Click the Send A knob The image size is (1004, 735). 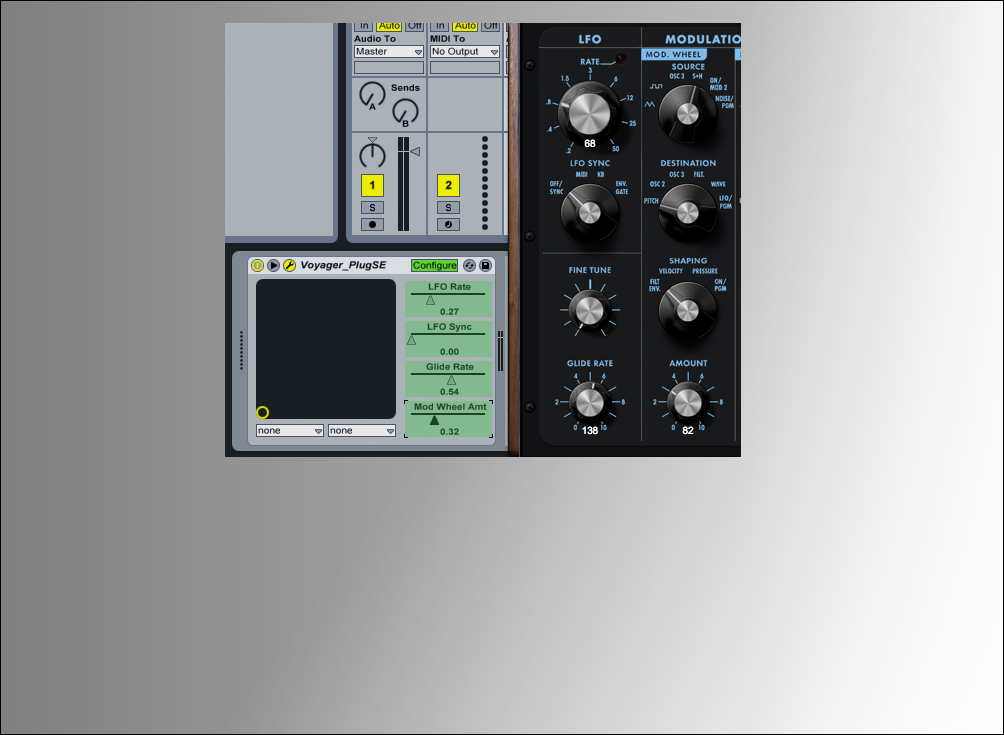(x=372, y=96)
